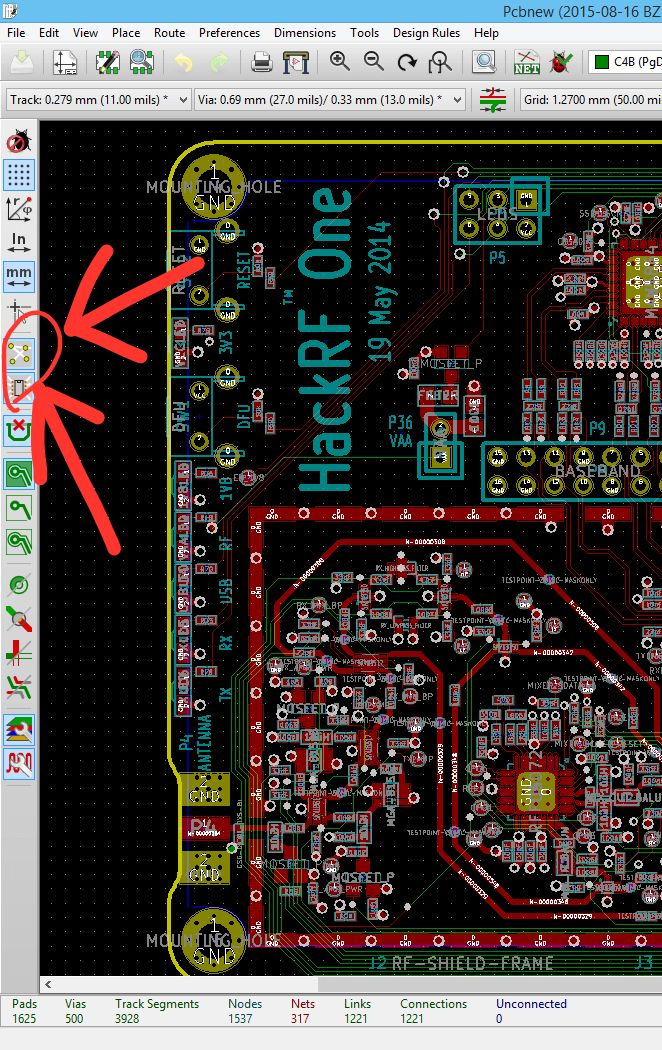Click the Save board icon
Image resolution: width=662 pixels, height=1050 pixels.
(23, 62)
